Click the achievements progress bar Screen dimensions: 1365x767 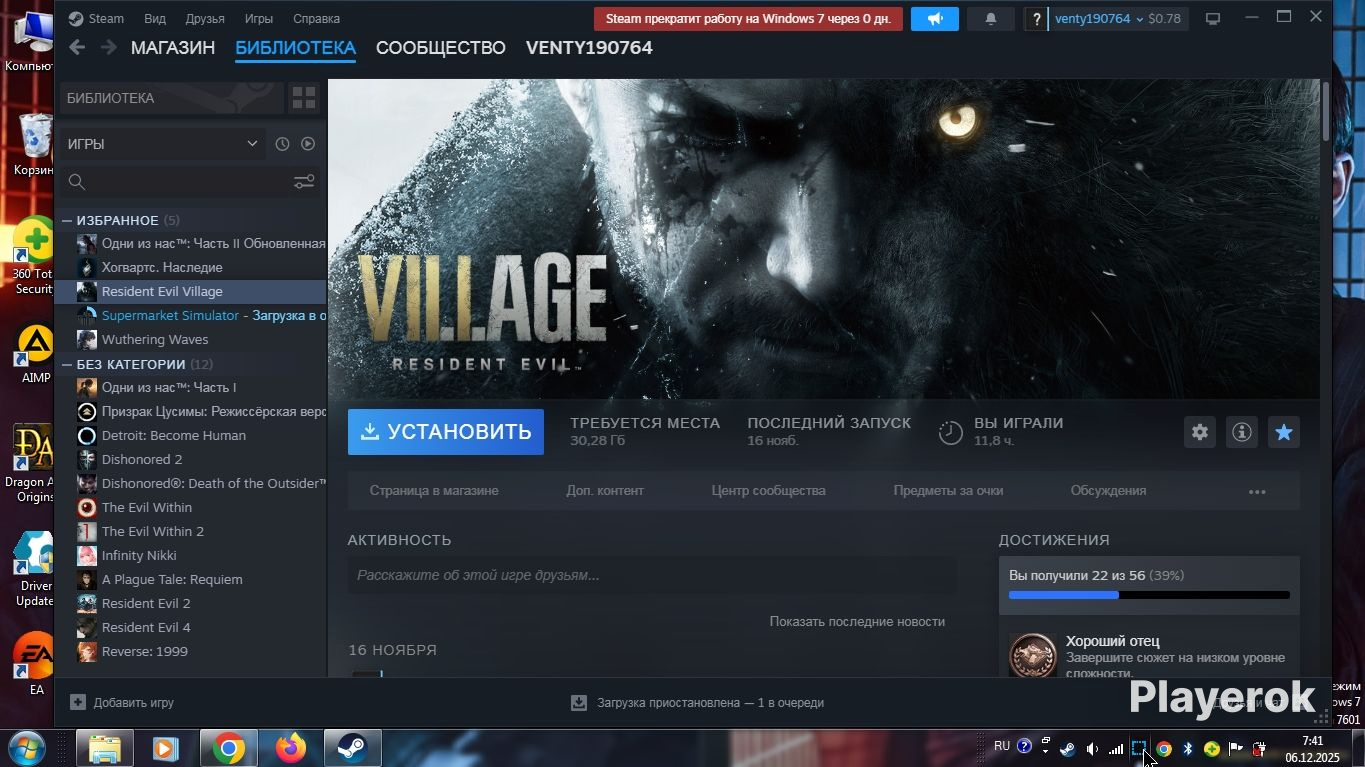(x=1149, y=595)
